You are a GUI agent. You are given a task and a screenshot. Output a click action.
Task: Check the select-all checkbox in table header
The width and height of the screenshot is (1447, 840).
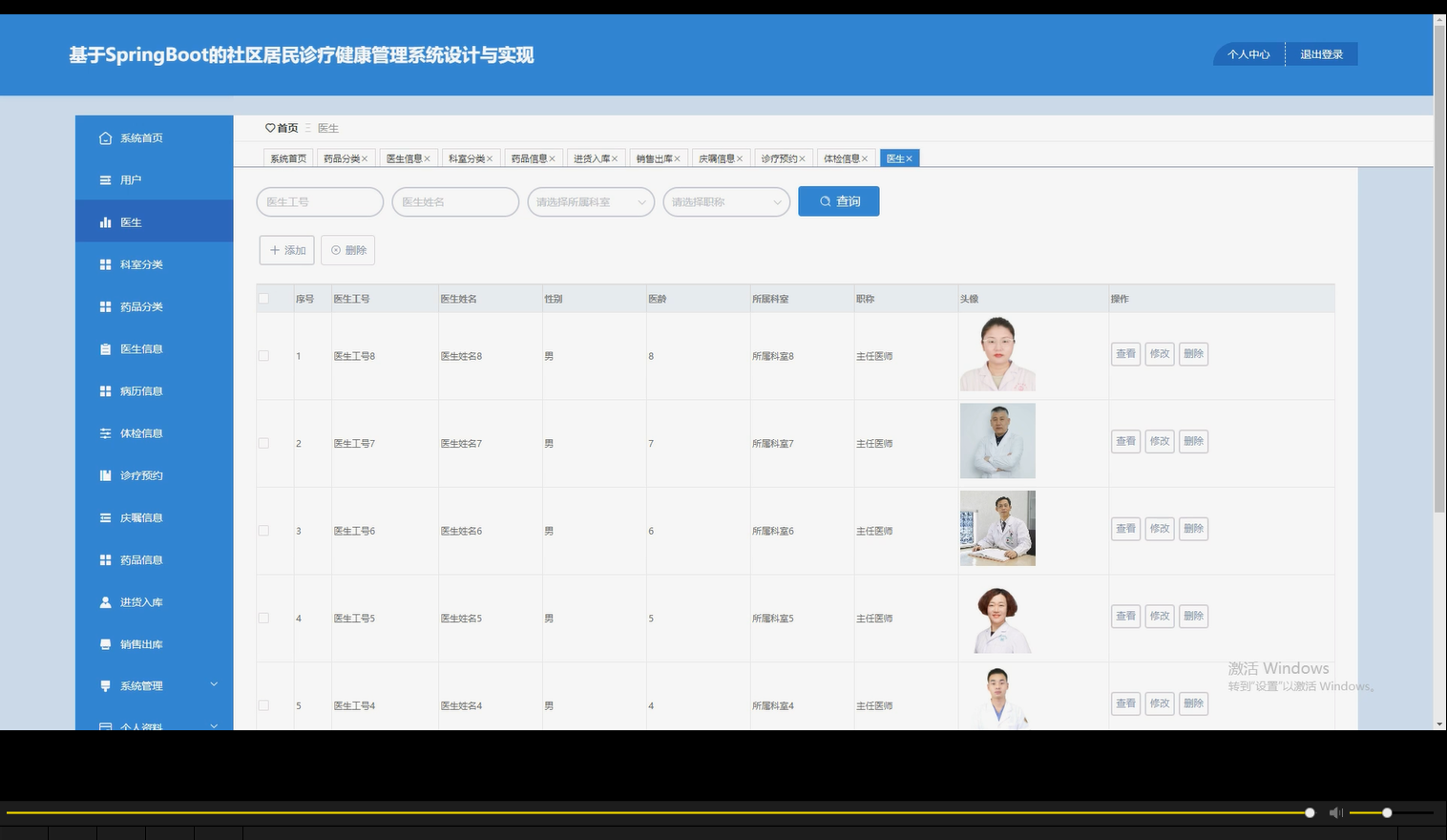click(263, 298)
